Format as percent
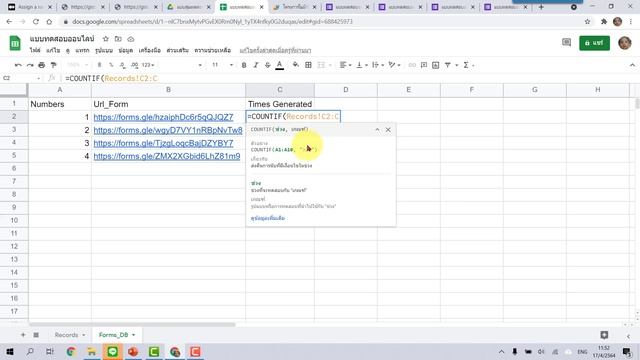The height and width of the screenshot is (360, 640). [x=111, y=65]
